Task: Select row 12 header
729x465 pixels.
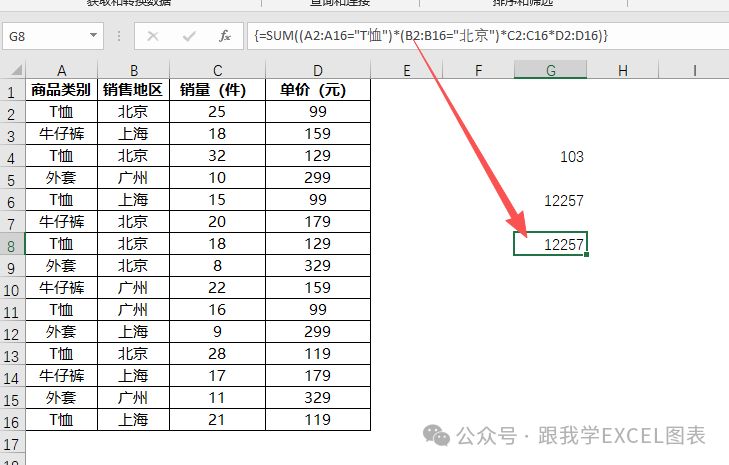Action: pos(12,333)
